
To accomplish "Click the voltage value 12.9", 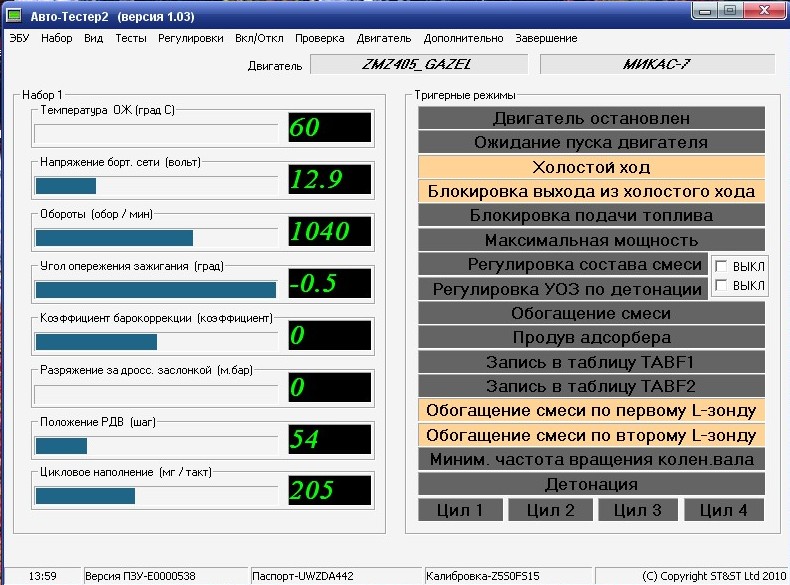I will [x=330, y=179].
